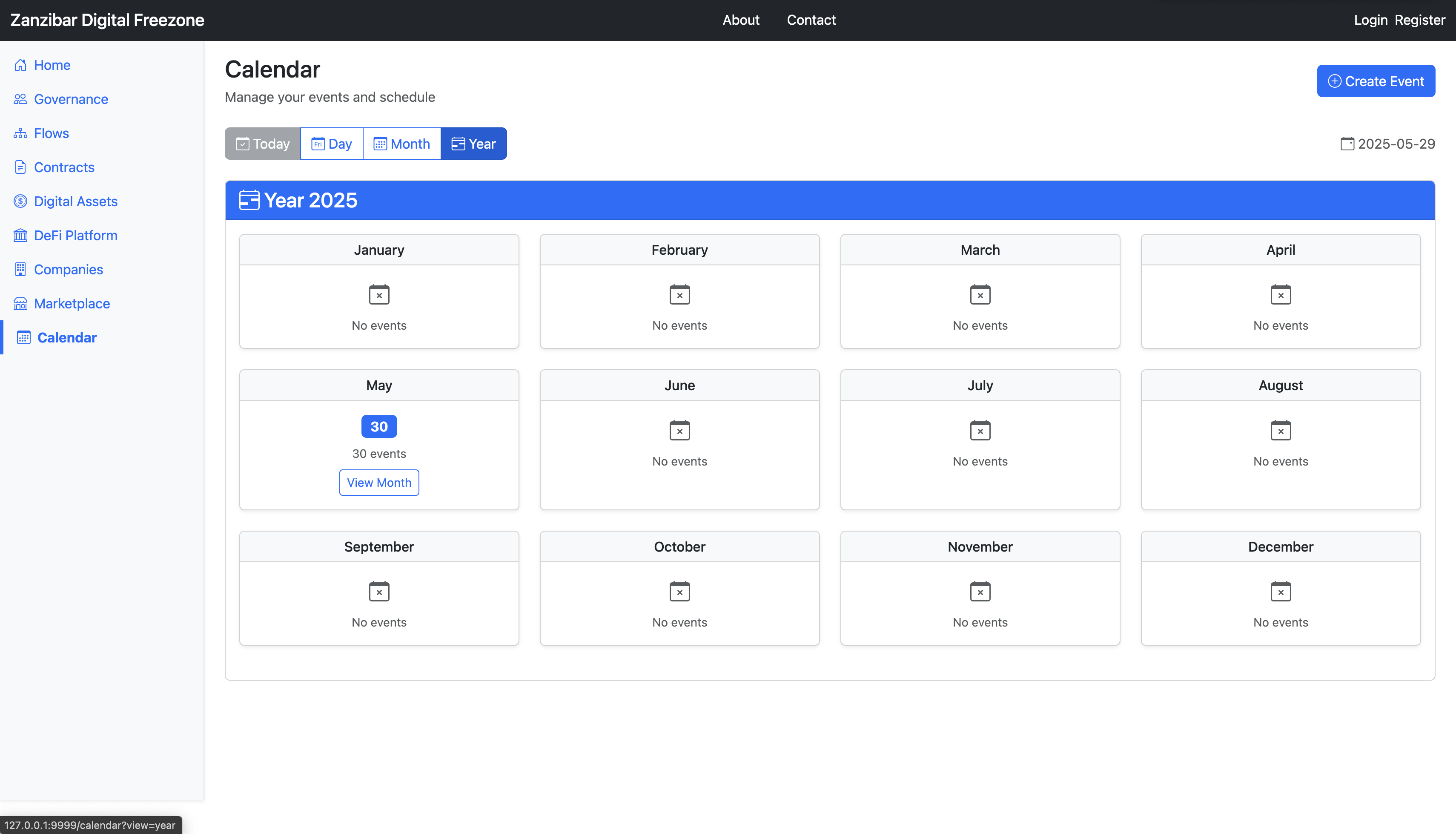Screen dimensions: 1456x834
Task: Click the Flows diagram icon
Action: (20, 133)
